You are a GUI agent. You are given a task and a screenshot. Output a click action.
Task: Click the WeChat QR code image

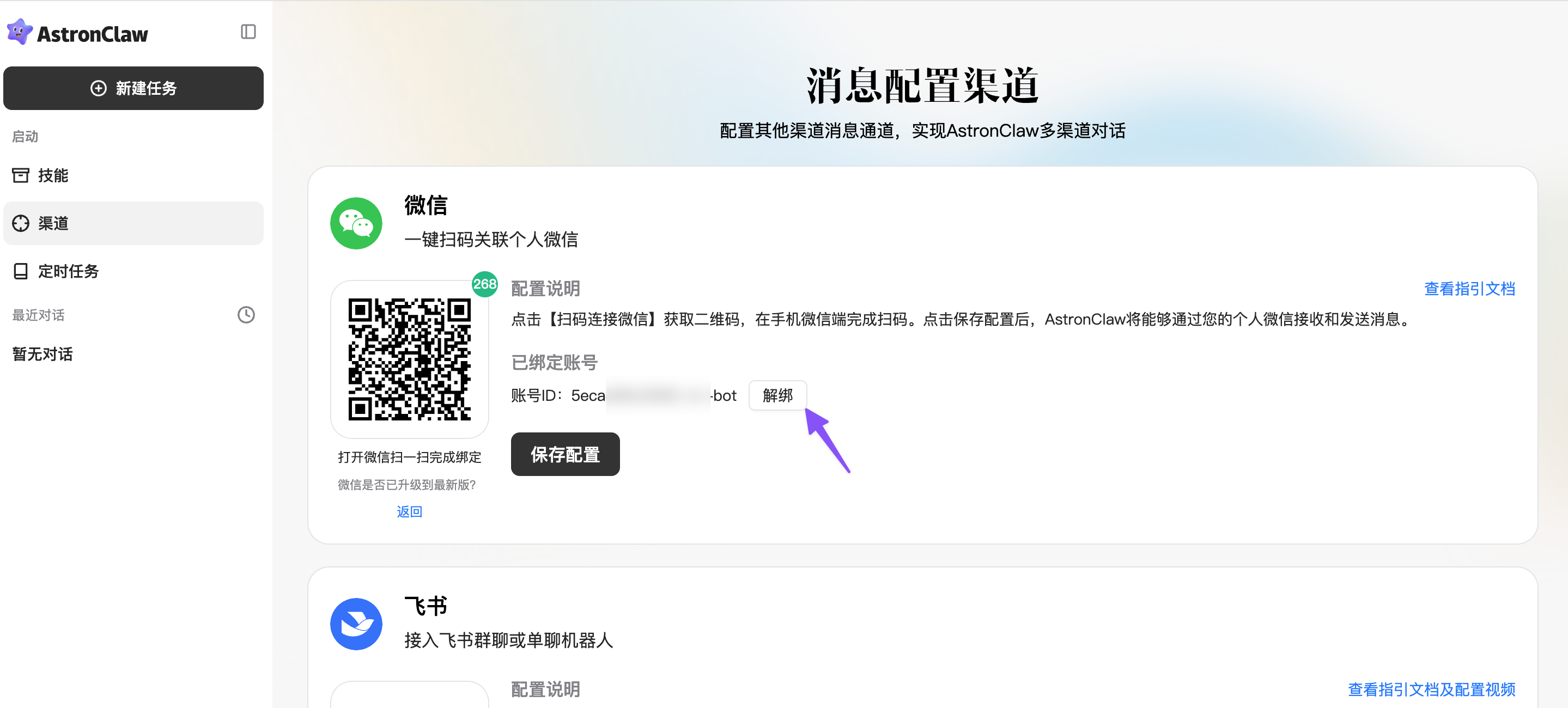coord(409,359)
